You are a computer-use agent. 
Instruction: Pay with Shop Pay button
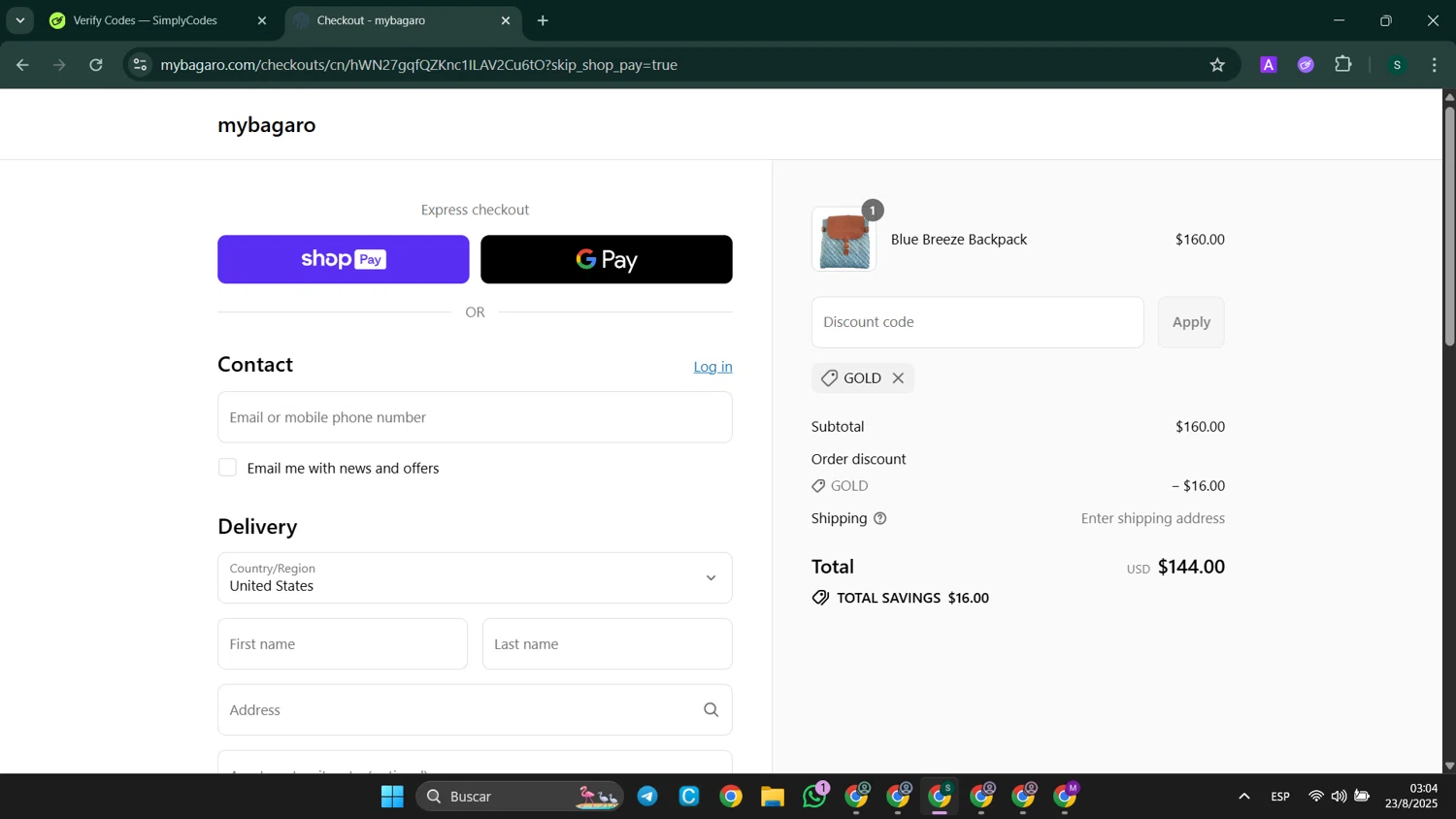click(x=344, y=259)
